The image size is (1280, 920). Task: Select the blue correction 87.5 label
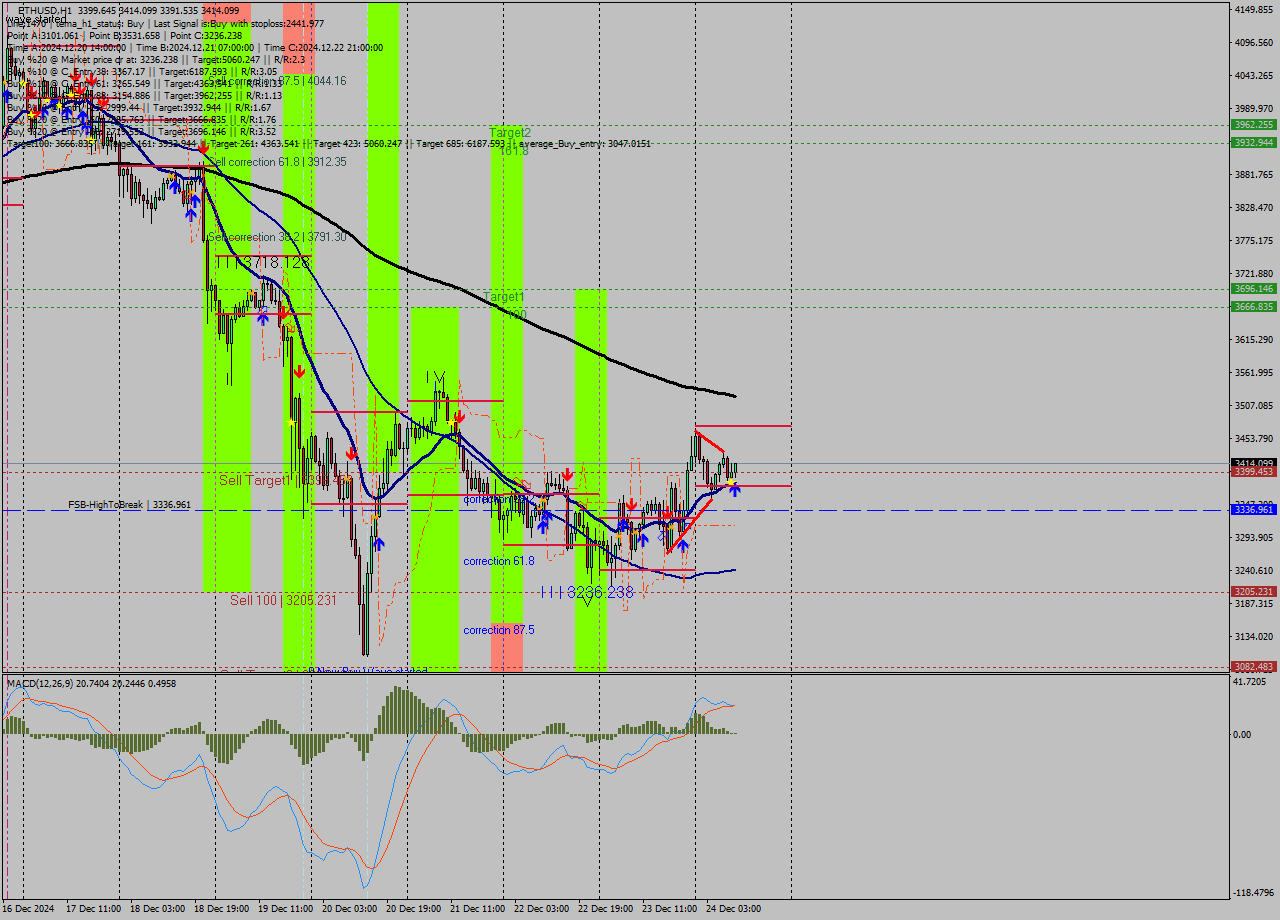[499, 630]
